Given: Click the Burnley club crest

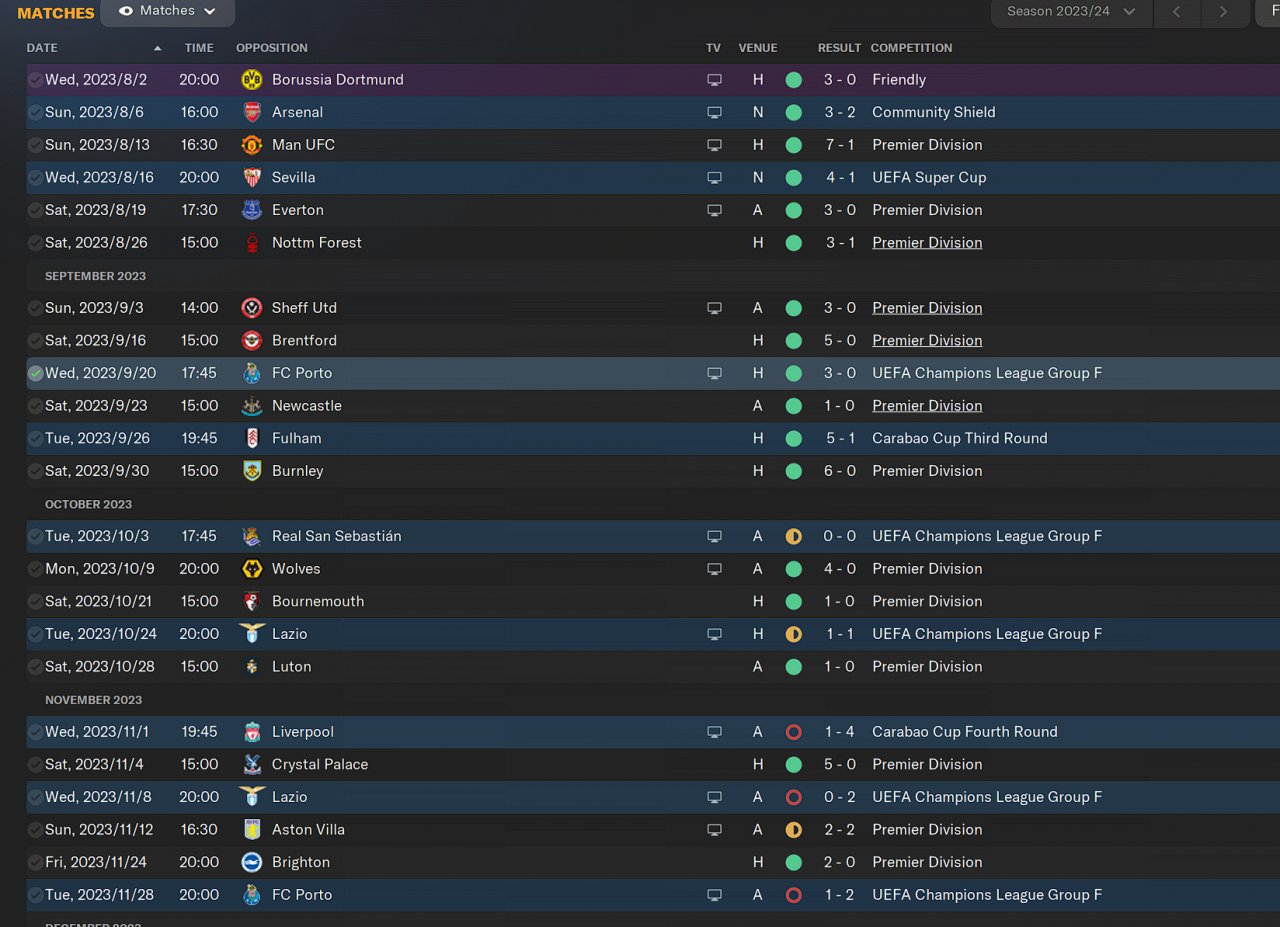Looking at the screenshot, I should [x=252, y=471].
